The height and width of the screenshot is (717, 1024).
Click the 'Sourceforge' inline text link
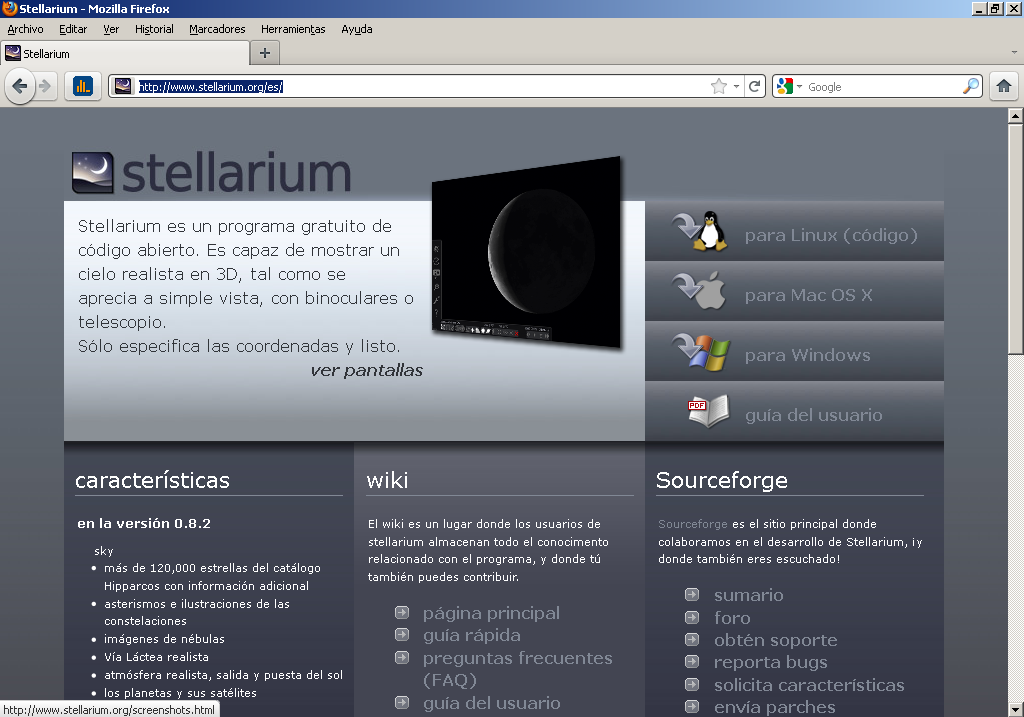click(x=692, y=524)
